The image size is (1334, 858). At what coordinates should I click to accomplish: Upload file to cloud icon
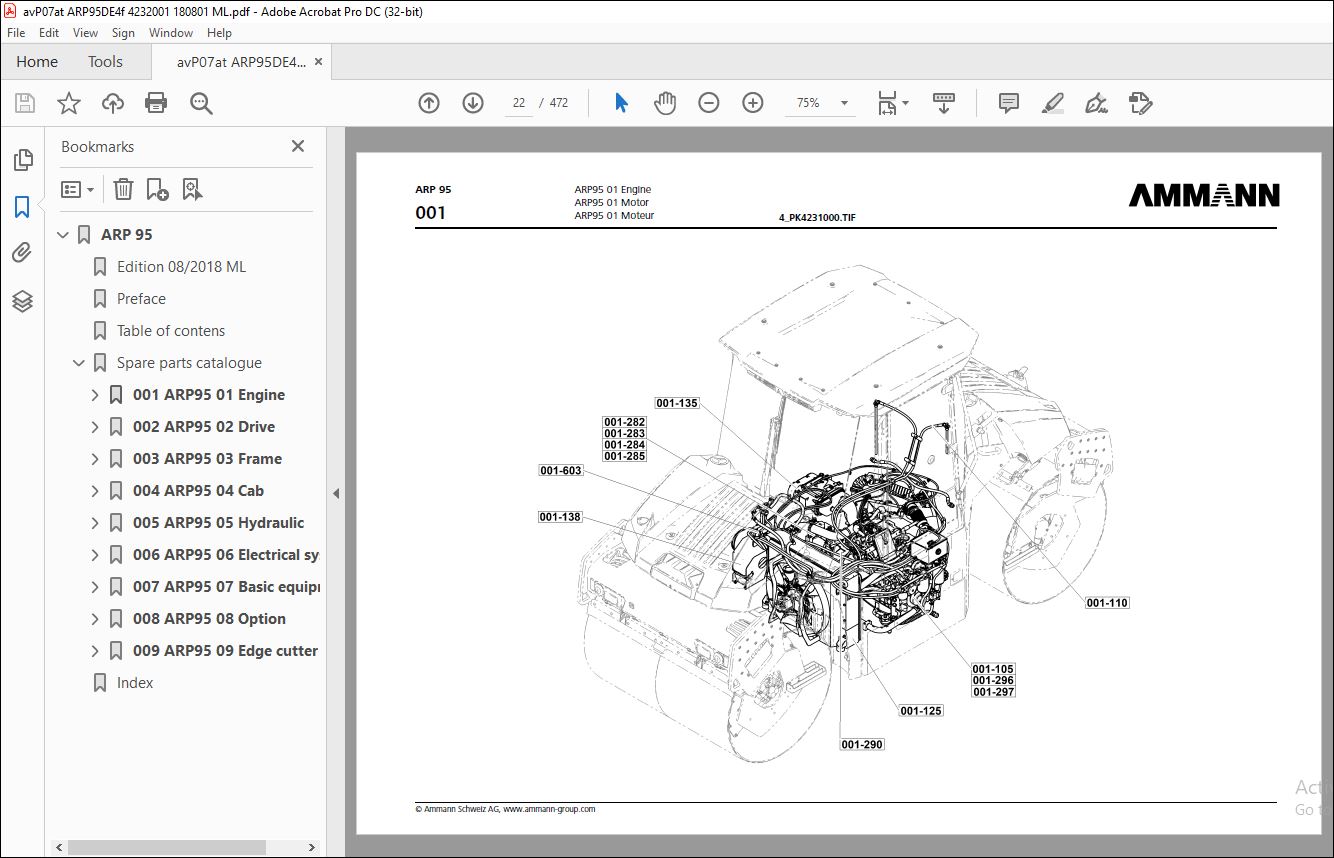113,103
